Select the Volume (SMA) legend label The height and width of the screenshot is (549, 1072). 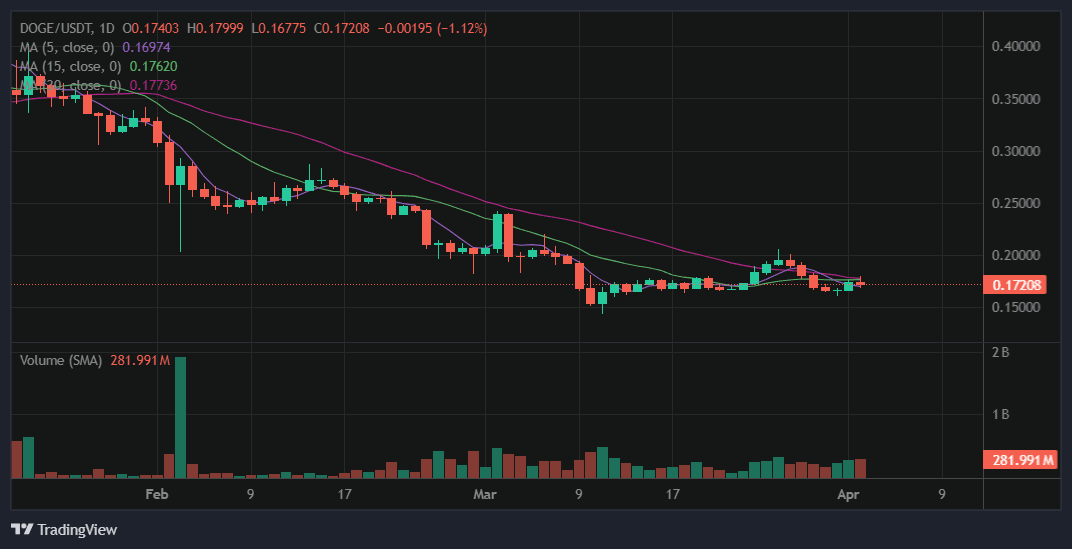coord(61,360)
